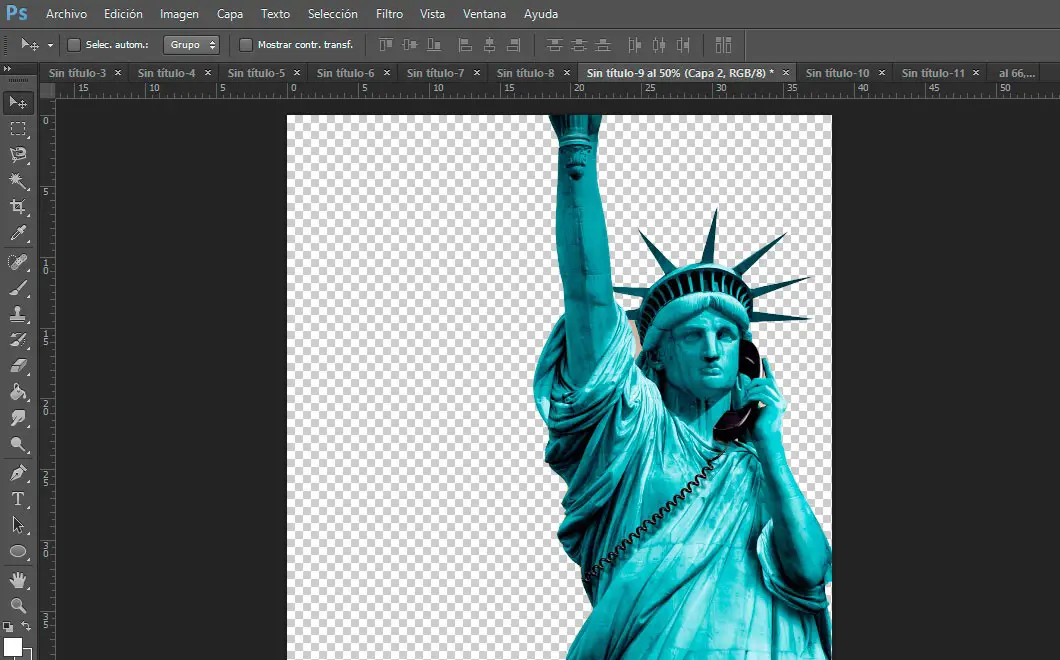Select the Magic Wand tool
Image resolution: width=1060 pixels, height=660 pixels.
(x=18, y=181)
